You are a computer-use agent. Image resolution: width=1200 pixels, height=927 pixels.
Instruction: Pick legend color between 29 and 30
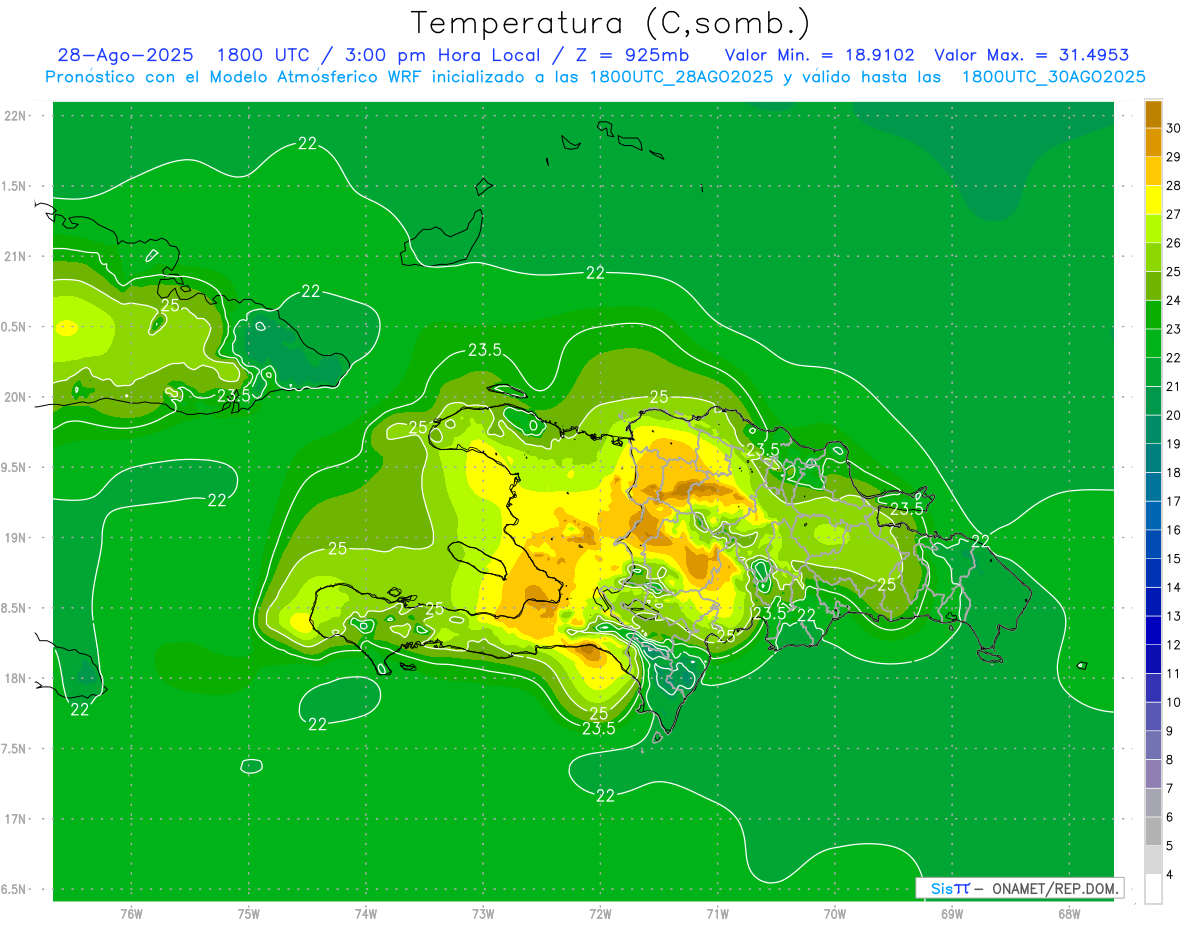coord(1153,143)
